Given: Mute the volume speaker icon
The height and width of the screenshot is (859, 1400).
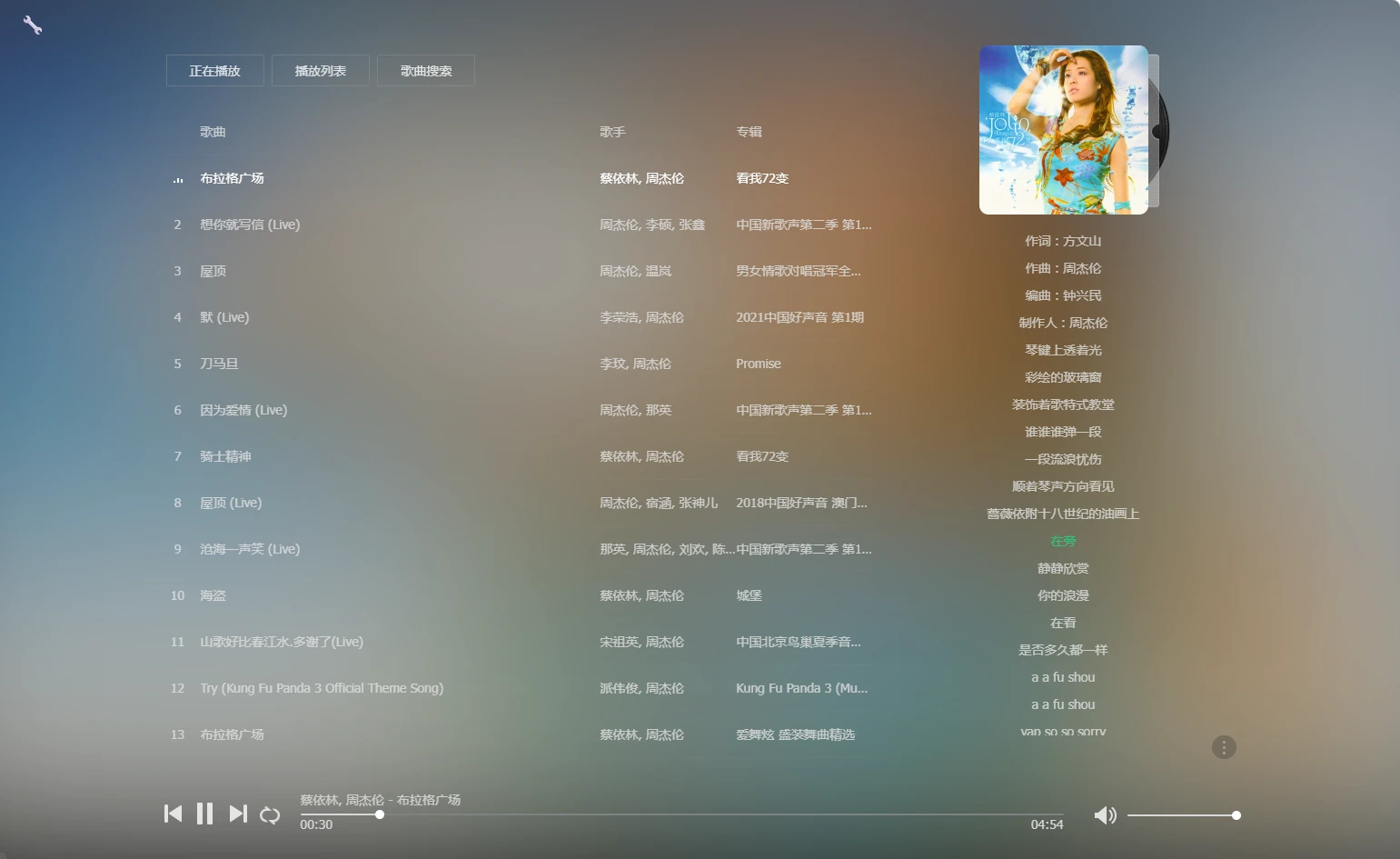Looking at the screenshot, I should click(1105, 815).
